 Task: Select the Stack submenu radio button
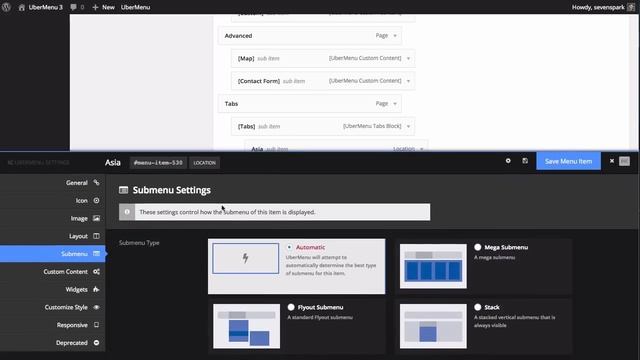click(x=478, y=307)
